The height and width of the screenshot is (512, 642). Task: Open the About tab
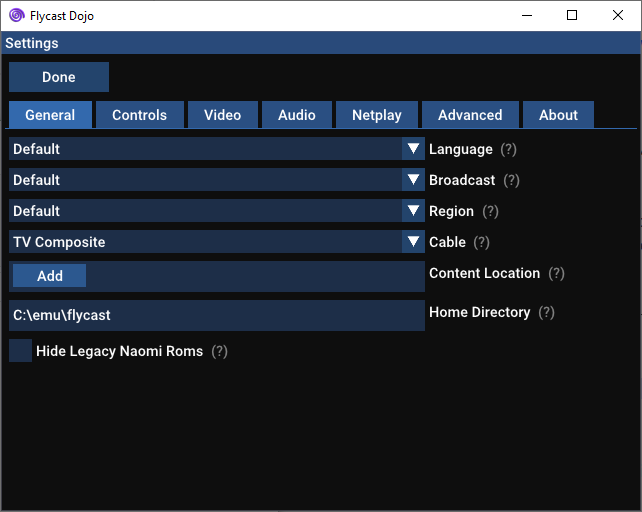(x=558, y=115)
